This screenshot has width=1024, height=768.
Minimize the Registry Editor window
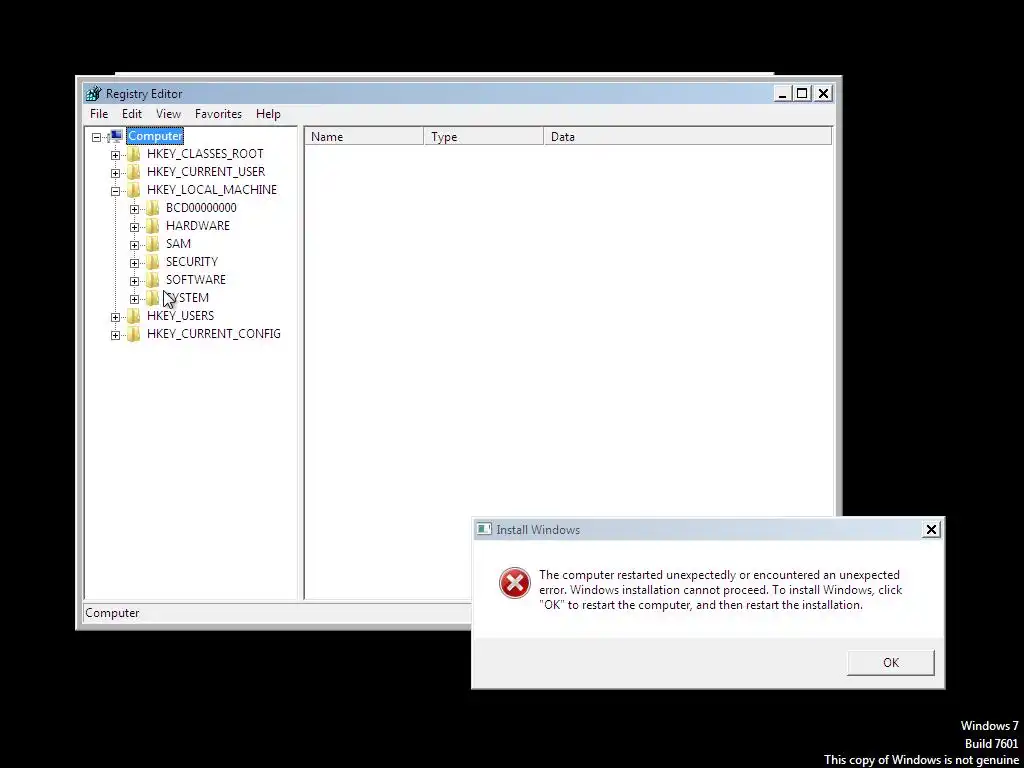[x=782, y=94]
